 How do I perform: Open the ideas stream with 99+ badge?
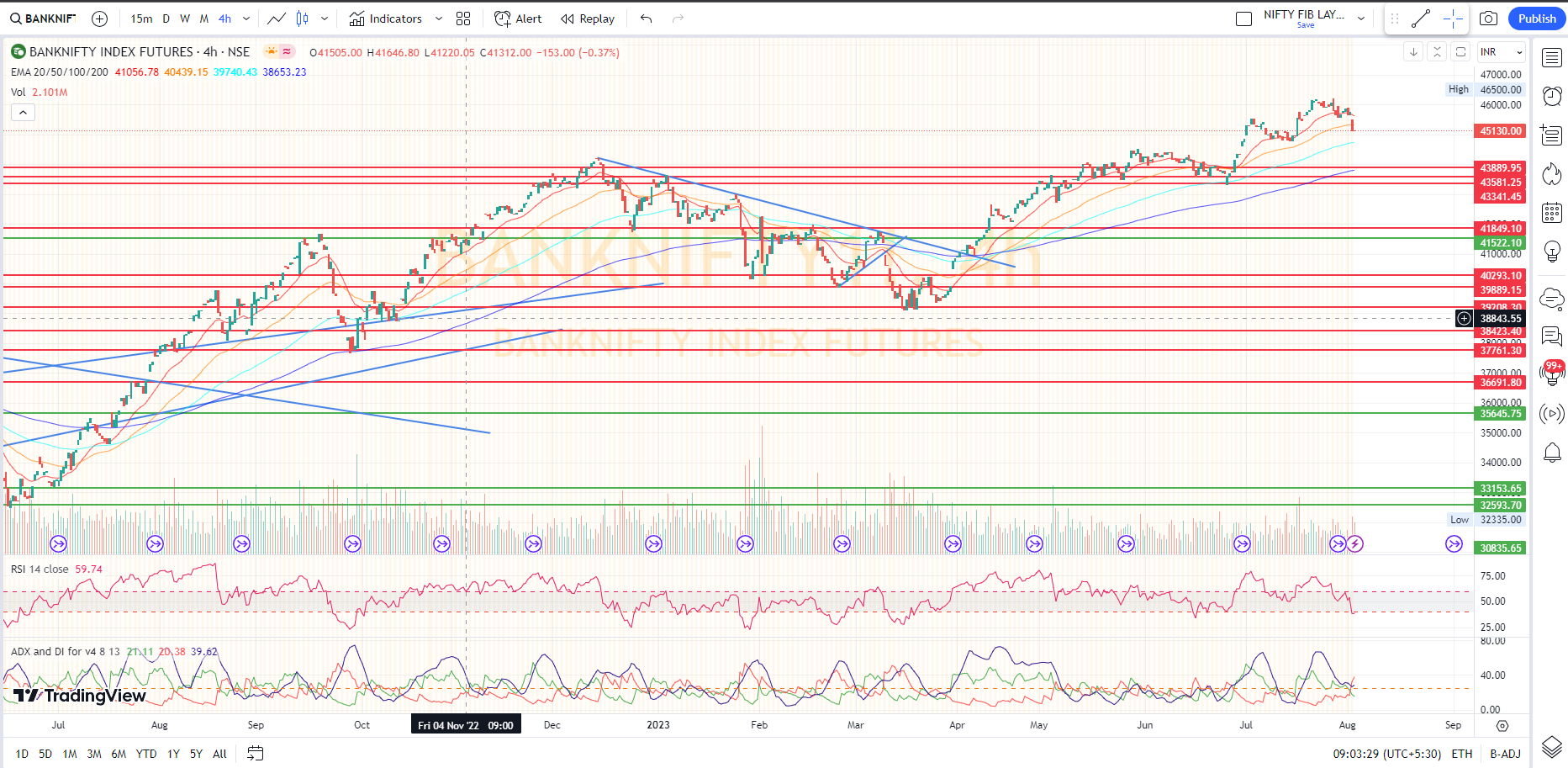pyautogui.click(x=1551, y=373)
